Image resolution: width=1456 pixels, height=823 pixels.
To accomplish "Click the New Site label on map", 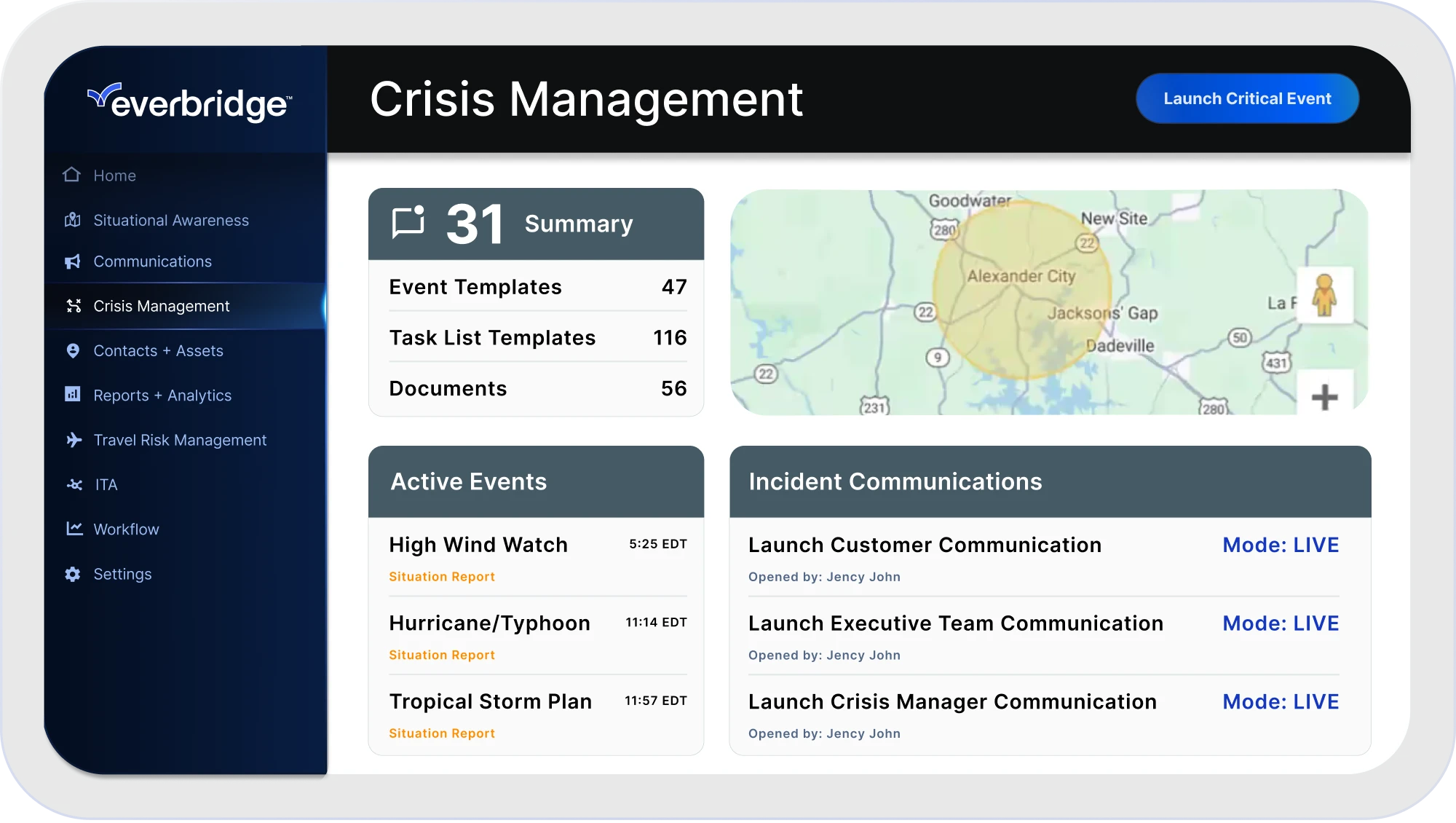I will [x=1114, y=218].
